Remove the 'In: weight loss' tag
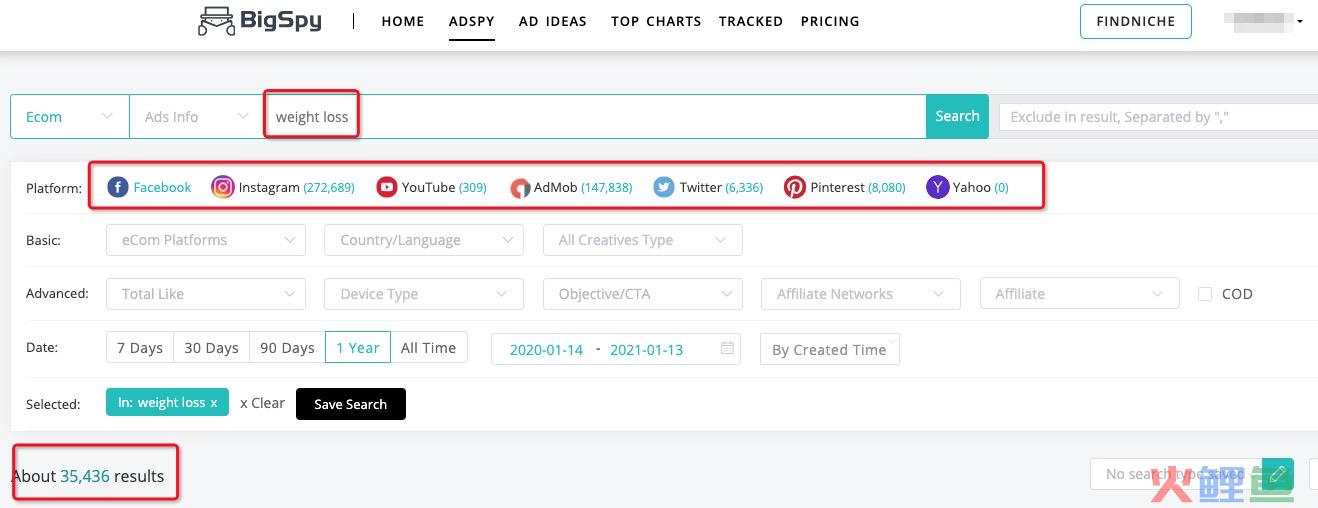Image resolution: width=1318 pixels, height=508 pixels. tap(214, 403)
